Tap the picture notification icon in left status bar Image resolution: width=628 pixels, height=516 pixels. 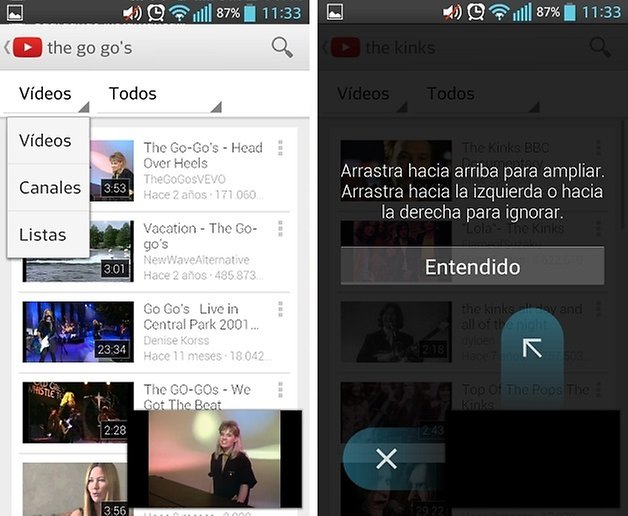(15, 12)
